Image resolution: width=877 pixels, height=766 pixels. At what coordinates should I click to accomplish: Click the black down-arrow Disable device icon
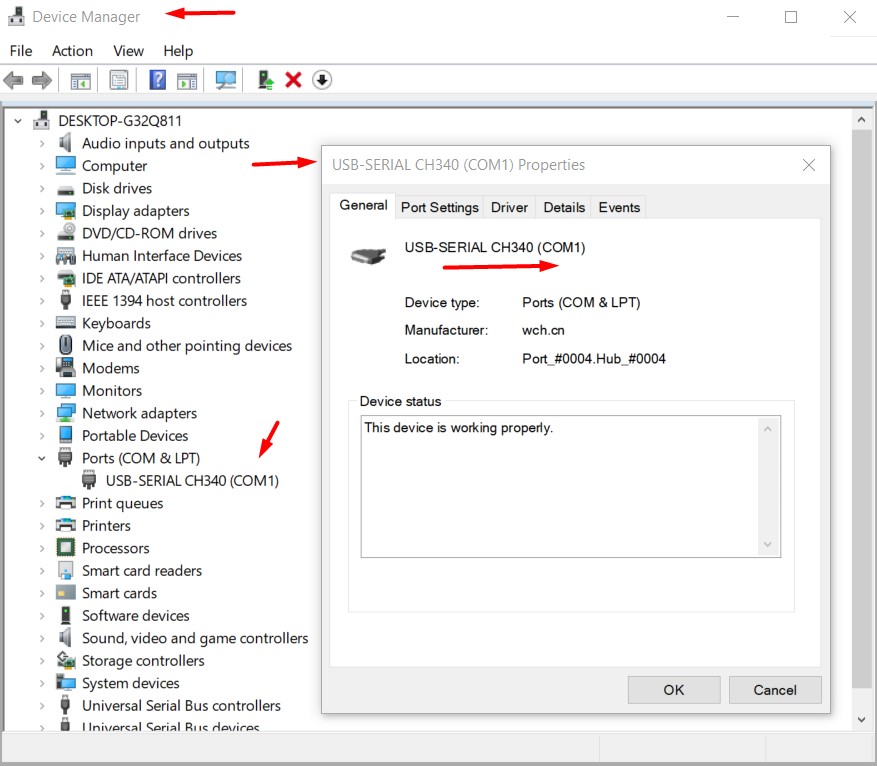[322, 80]
